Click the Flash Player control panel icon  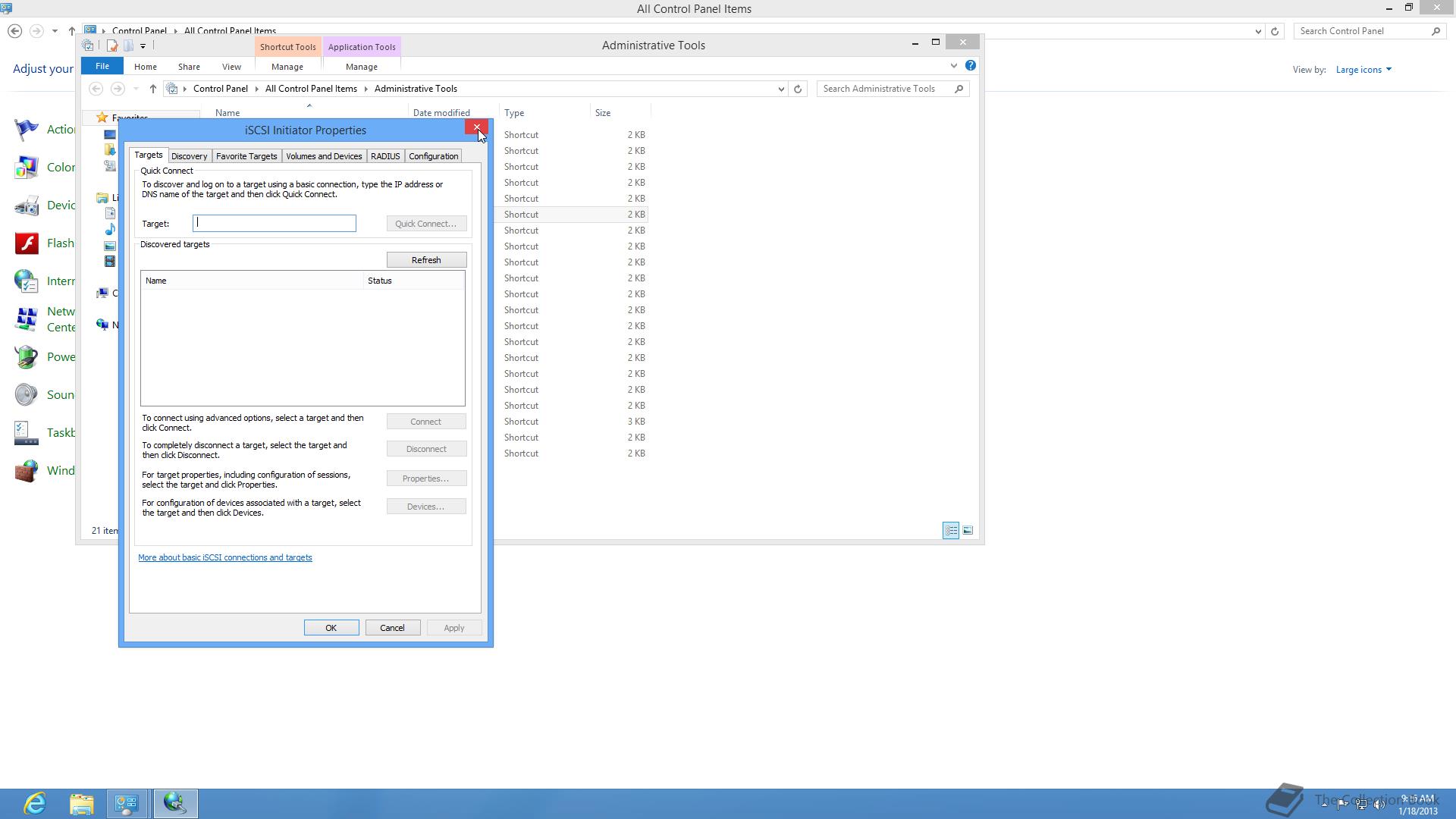pos(27,243)
